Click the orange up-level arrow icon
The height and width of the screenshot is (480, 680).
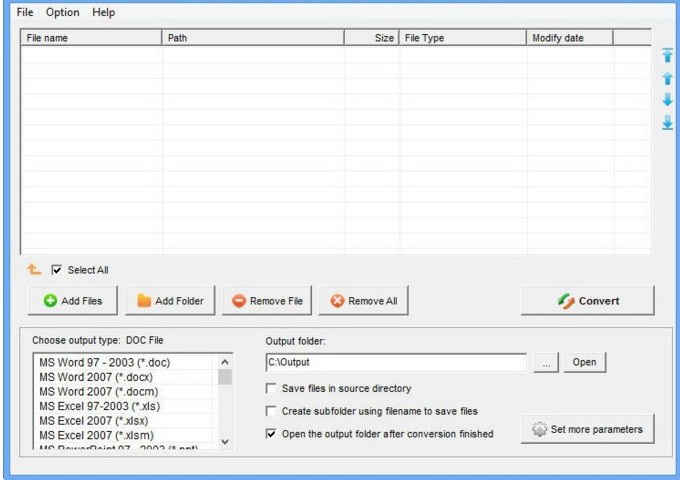[x=34, y=270]
